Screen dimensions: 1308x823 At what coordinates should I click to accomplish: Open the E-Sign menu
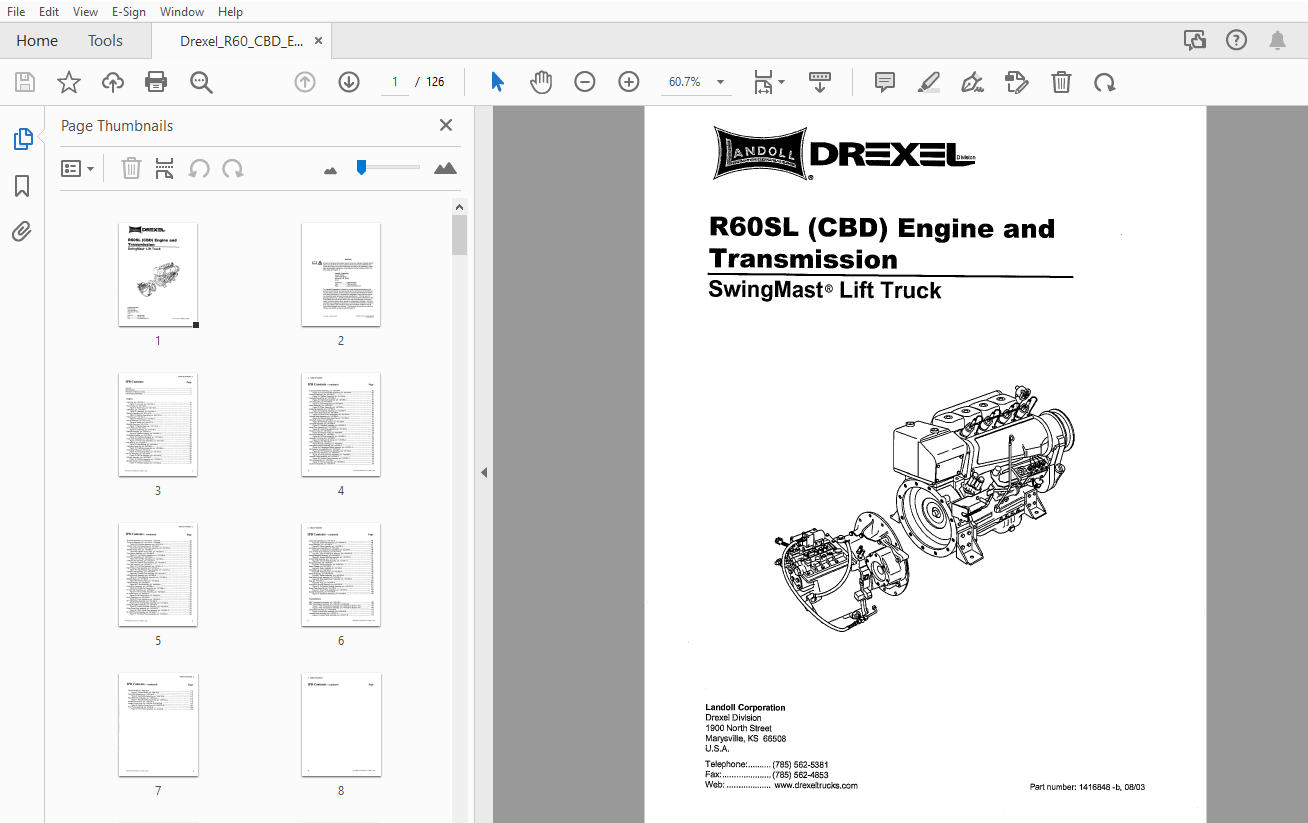(129, 12)
